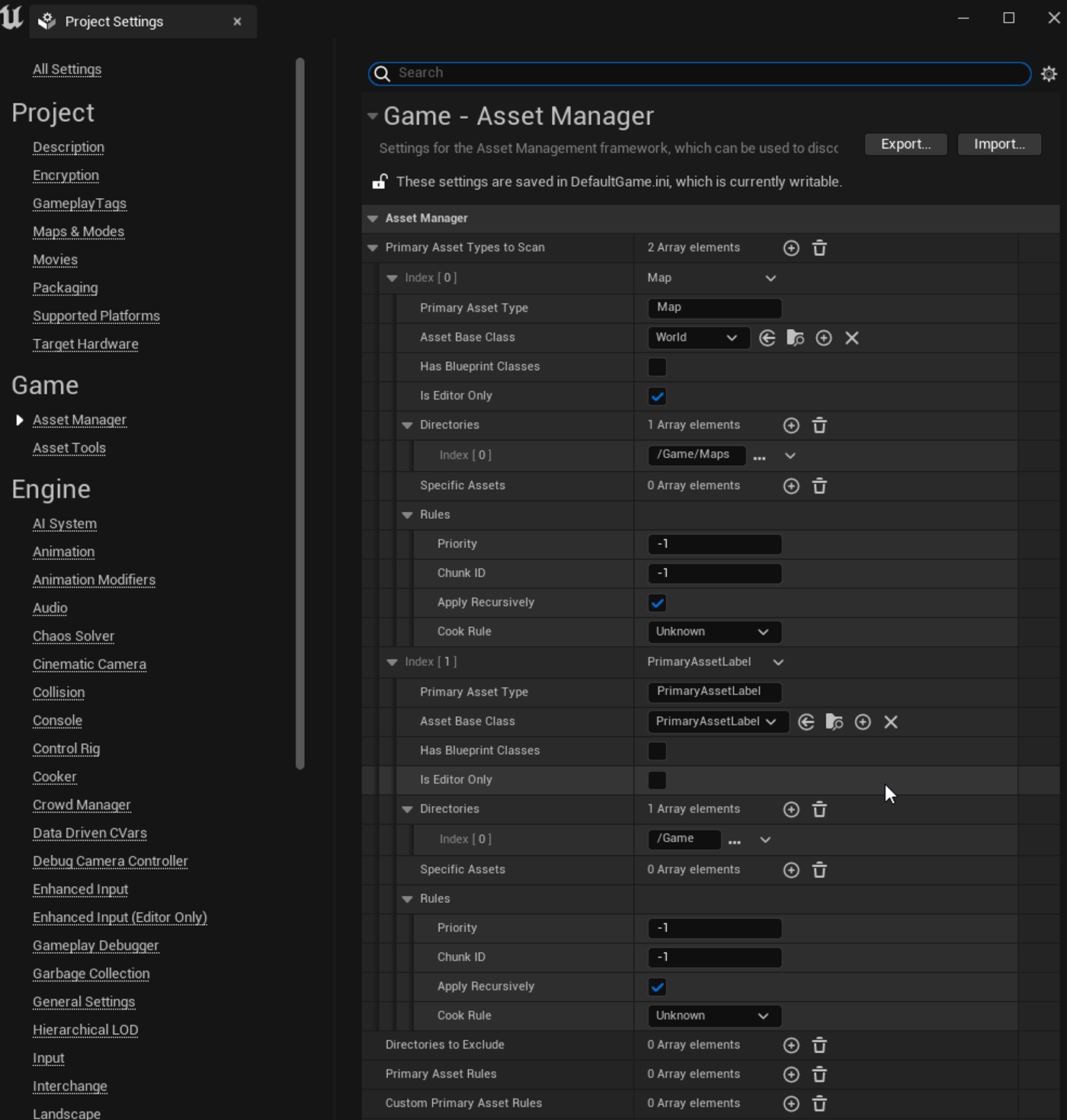Empty Specific Assets of PrimaryAssetLabel entry
The image size is (1067, 1120).
(819, 870)
